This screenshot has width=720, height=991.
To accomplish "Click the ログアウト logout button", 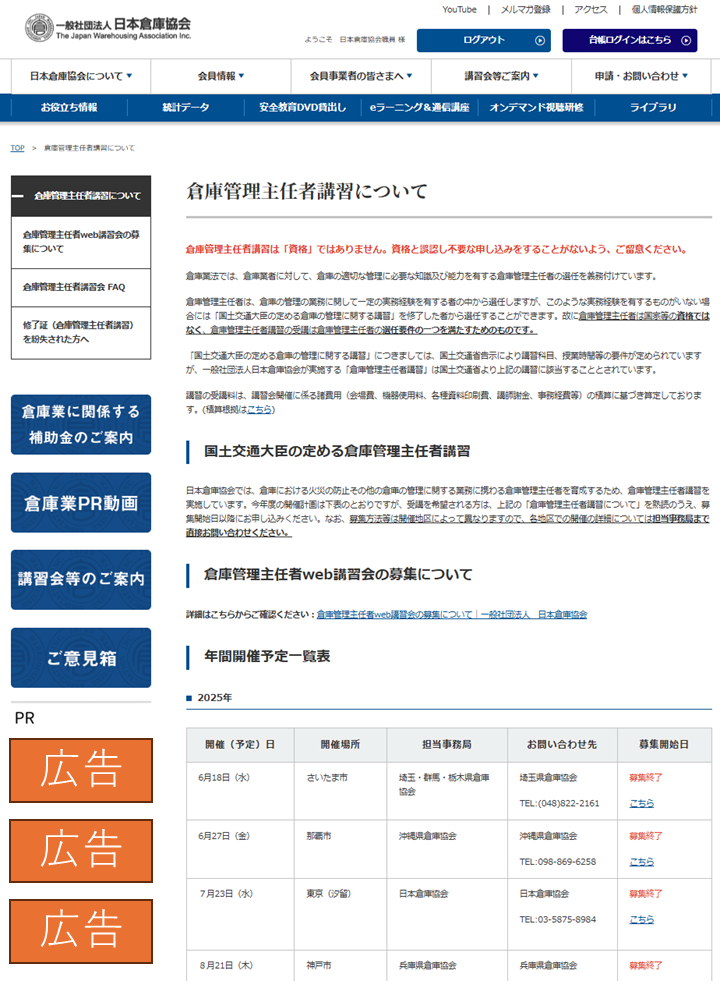I will pyautogui.click(x=483, y=40).
